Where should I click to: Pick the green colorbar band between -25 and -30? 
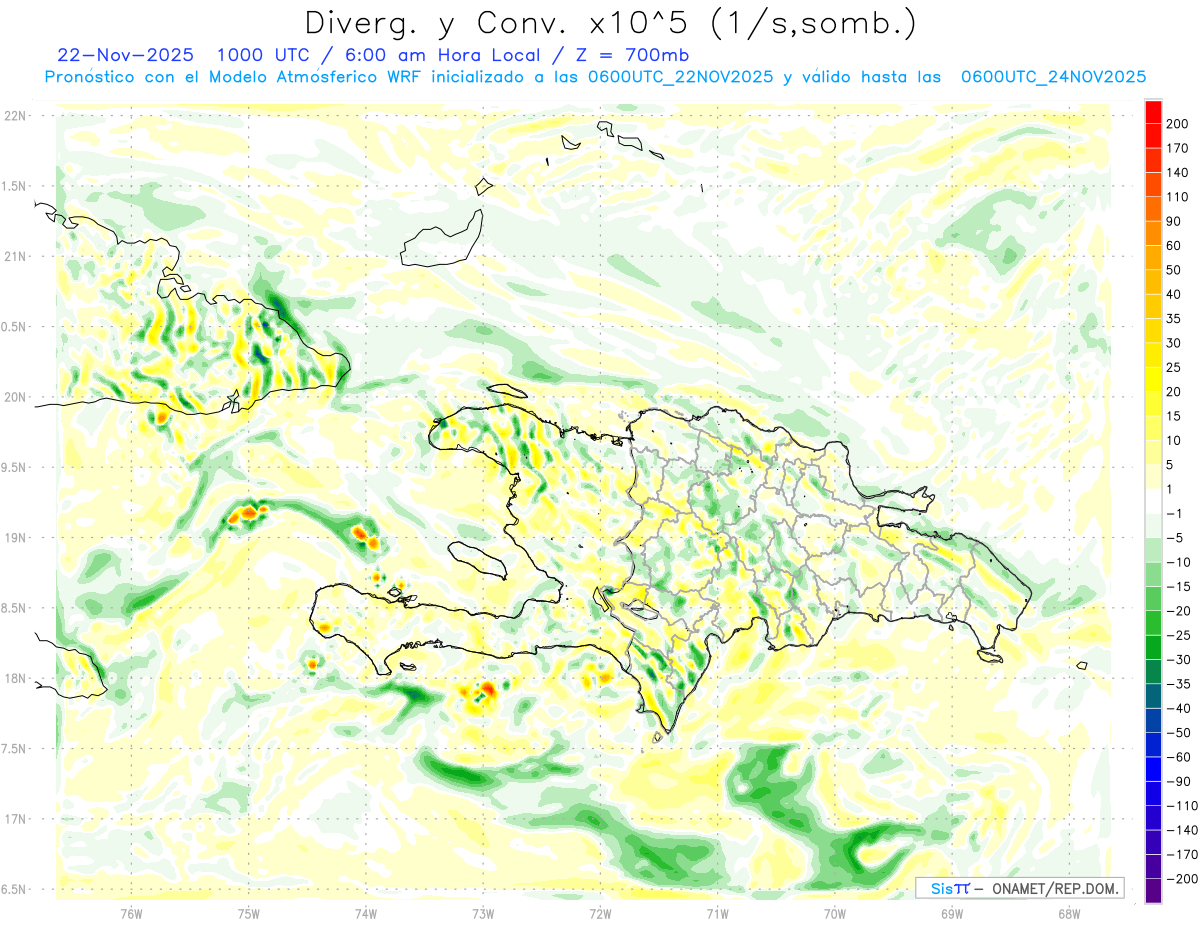tap(1153, 648)
